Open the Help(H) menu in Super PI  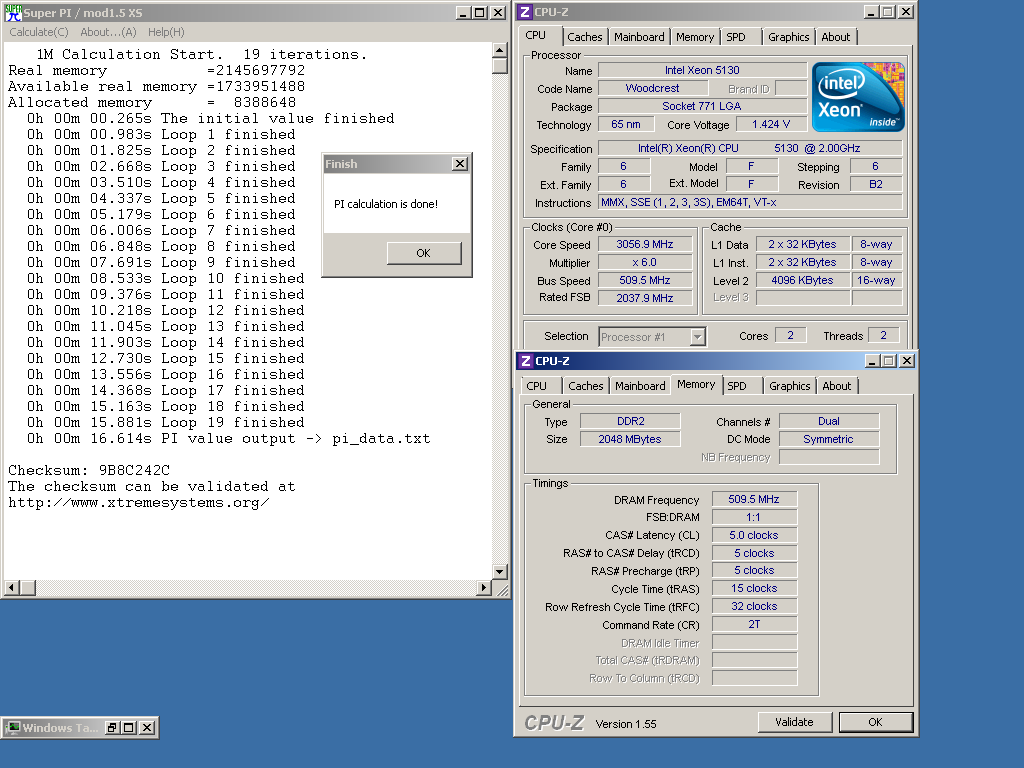coord(166,32)
